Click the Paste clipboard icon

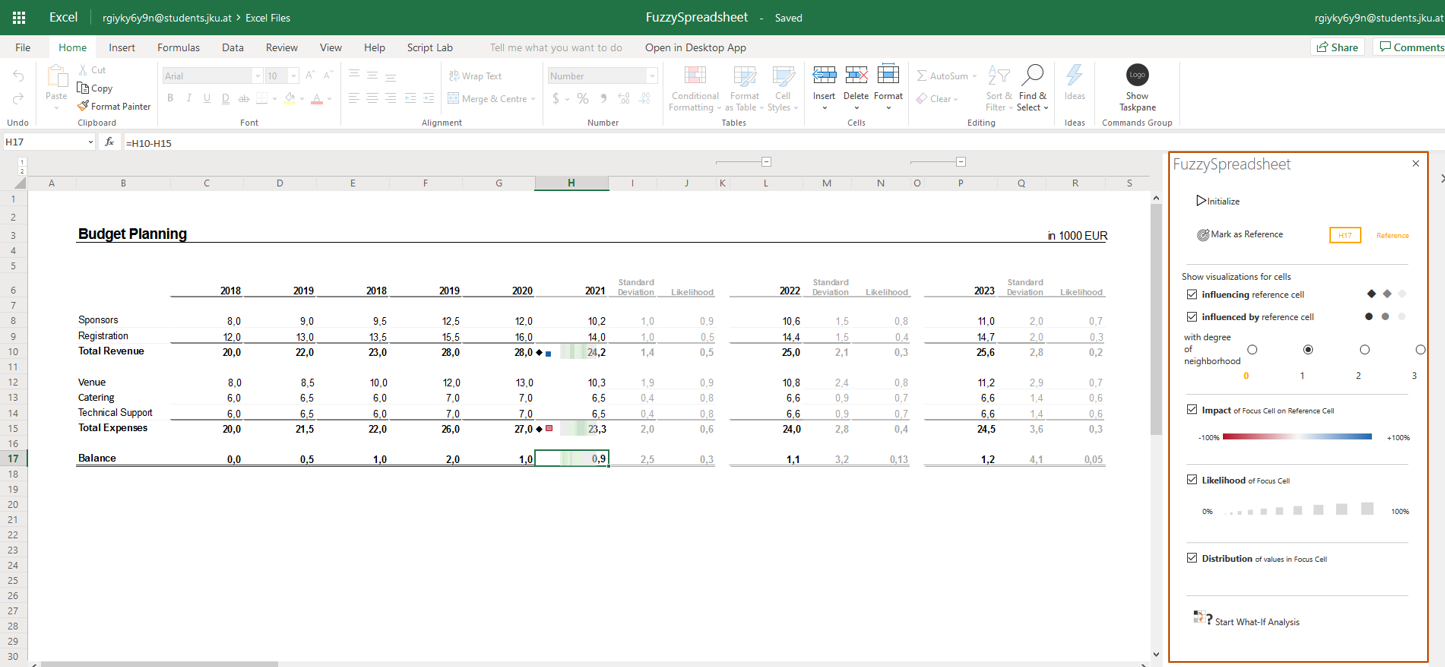click(57, 76)
